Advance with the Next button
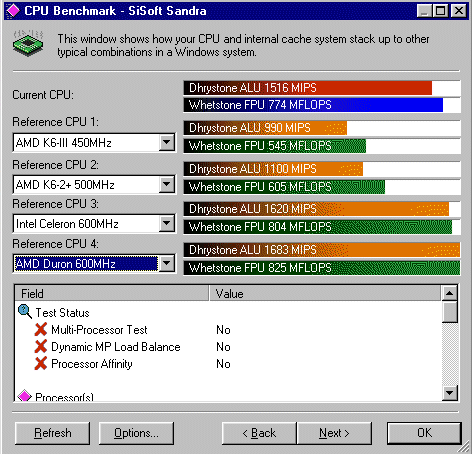Image resolution: width=472 pixels, height=454 pixels. click(x=334, y=433)
